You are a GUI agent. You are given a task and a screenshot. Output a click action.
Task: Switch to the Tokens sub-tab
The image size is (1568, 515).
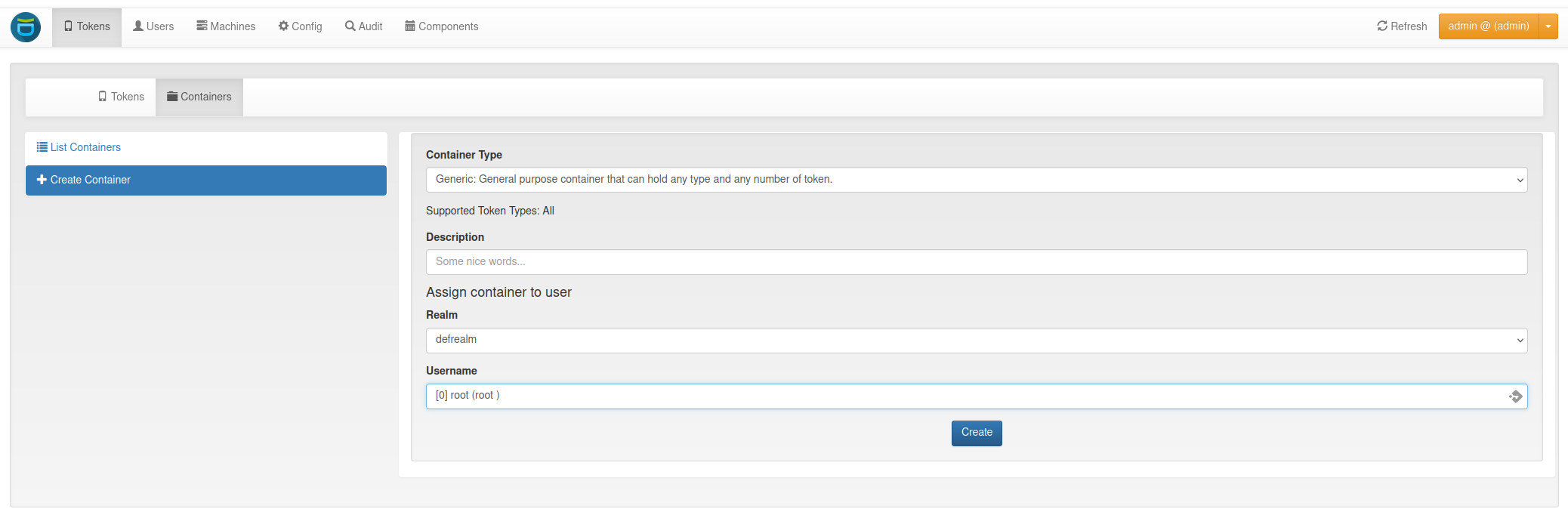click(121, 97)
